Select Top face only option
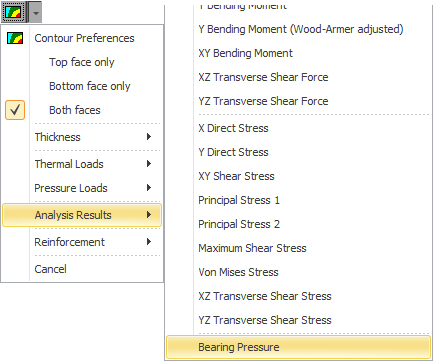The height and width of the screenshot is (361, 433). pos(82,62)
